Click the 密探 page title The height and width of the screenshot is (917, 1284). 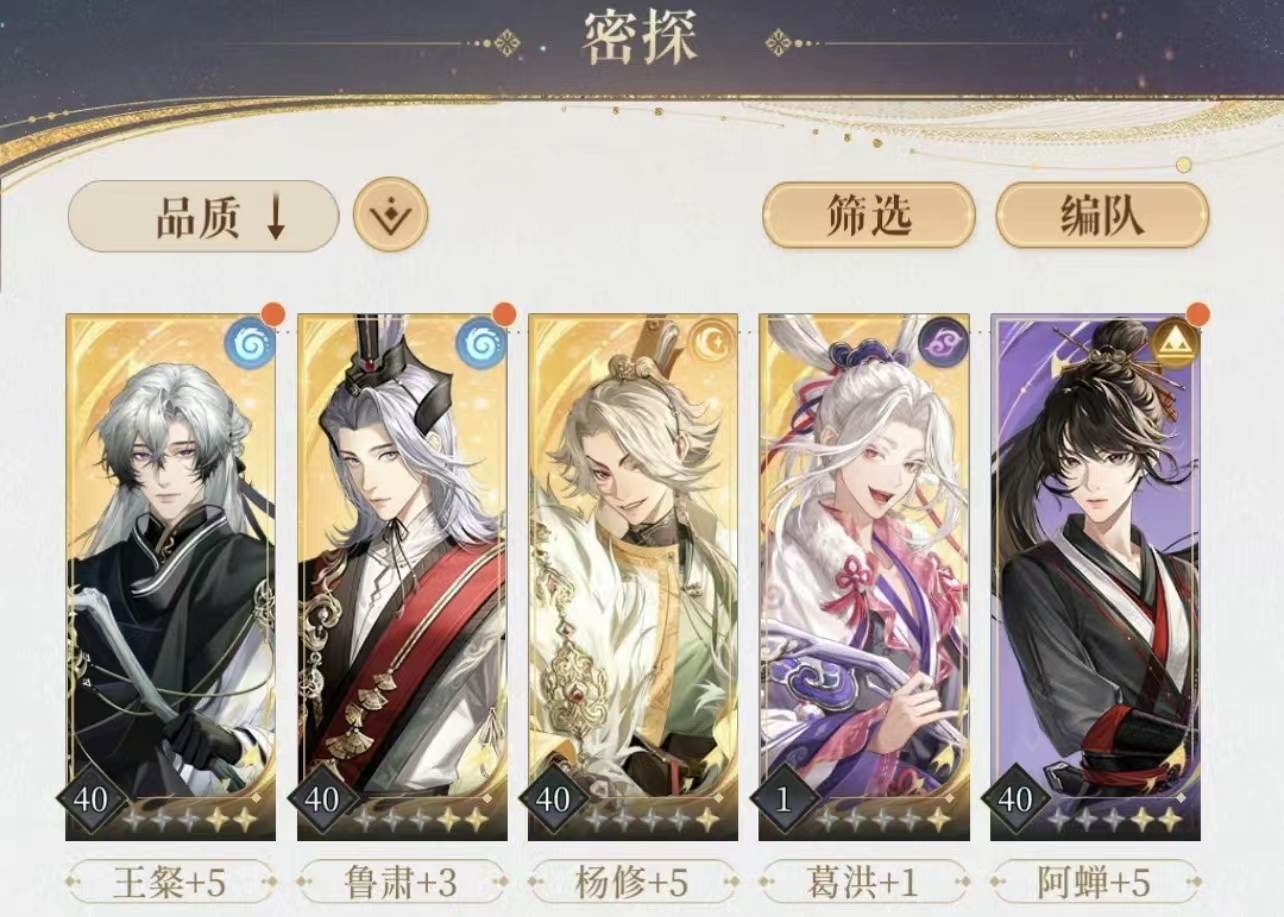click(641, 40)
